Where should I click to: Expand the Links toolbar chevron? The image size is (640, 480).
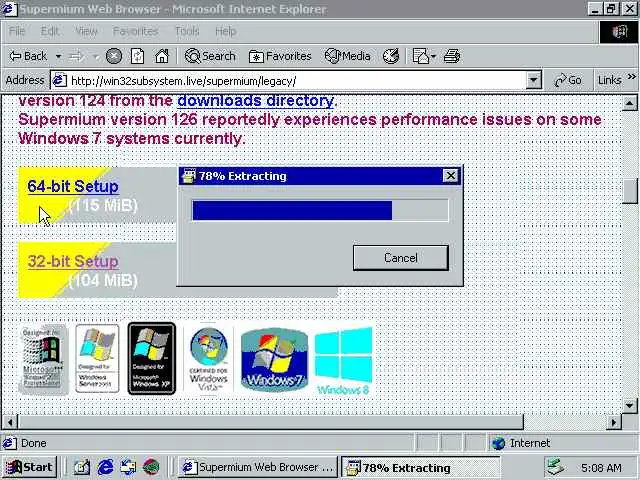631,77
